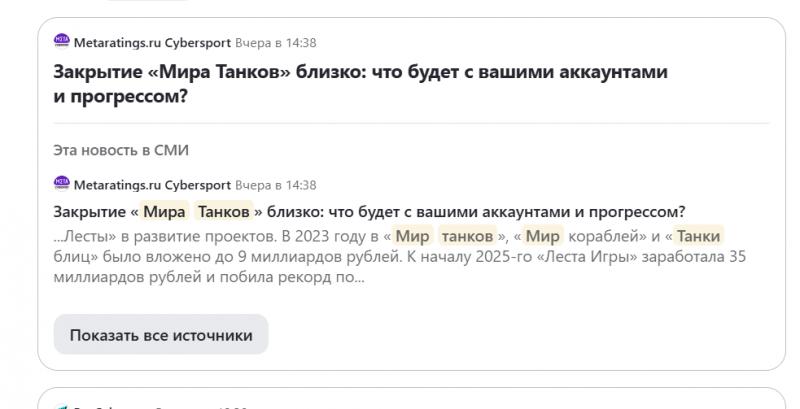Click highlighted «Танки» at snippet line end
This screenshot has width=800, height=409.
(698, 236)
